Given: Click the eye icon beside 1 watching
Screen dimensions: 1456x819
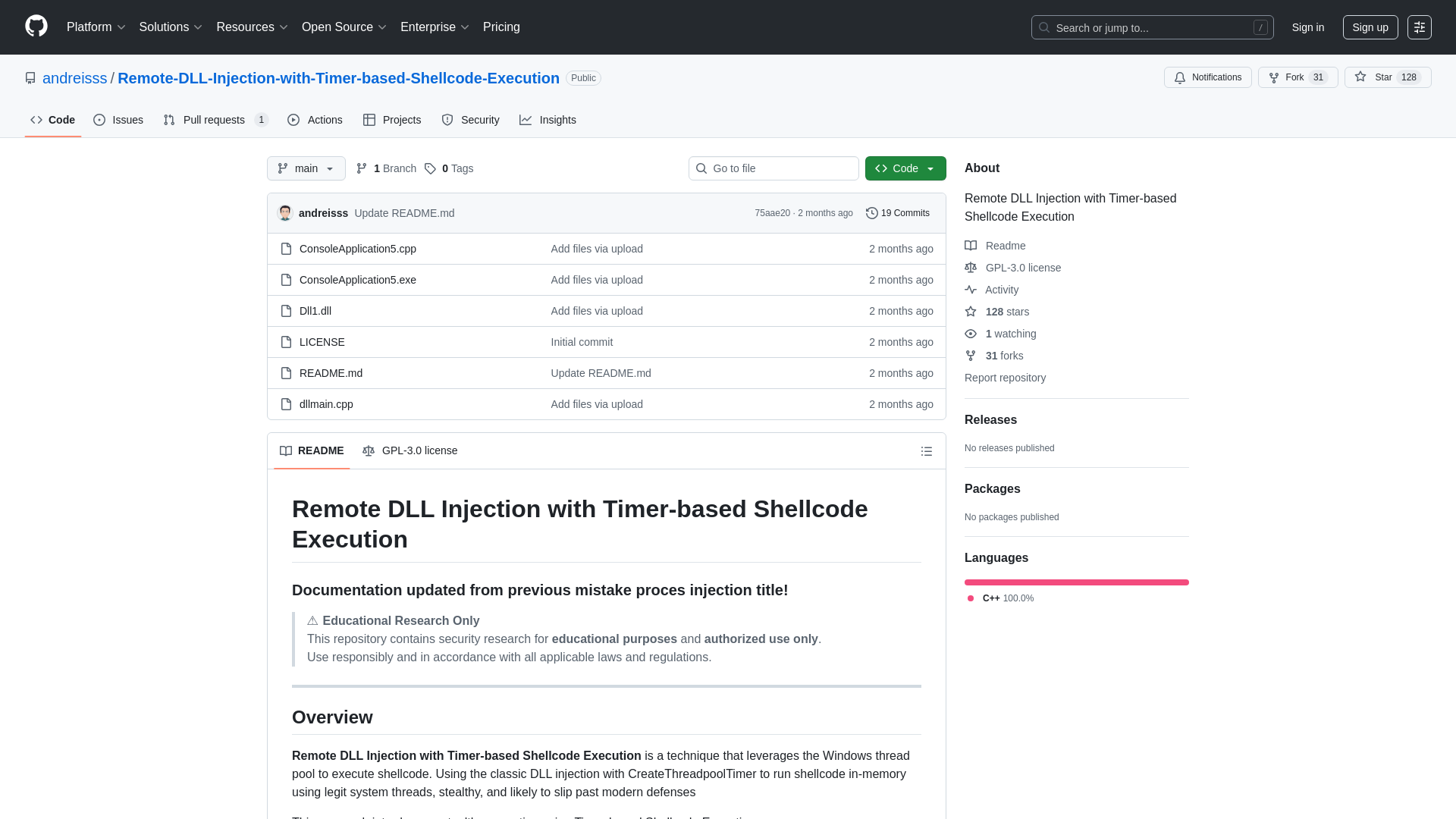Looking at the screenshot, I should (971, 334).
